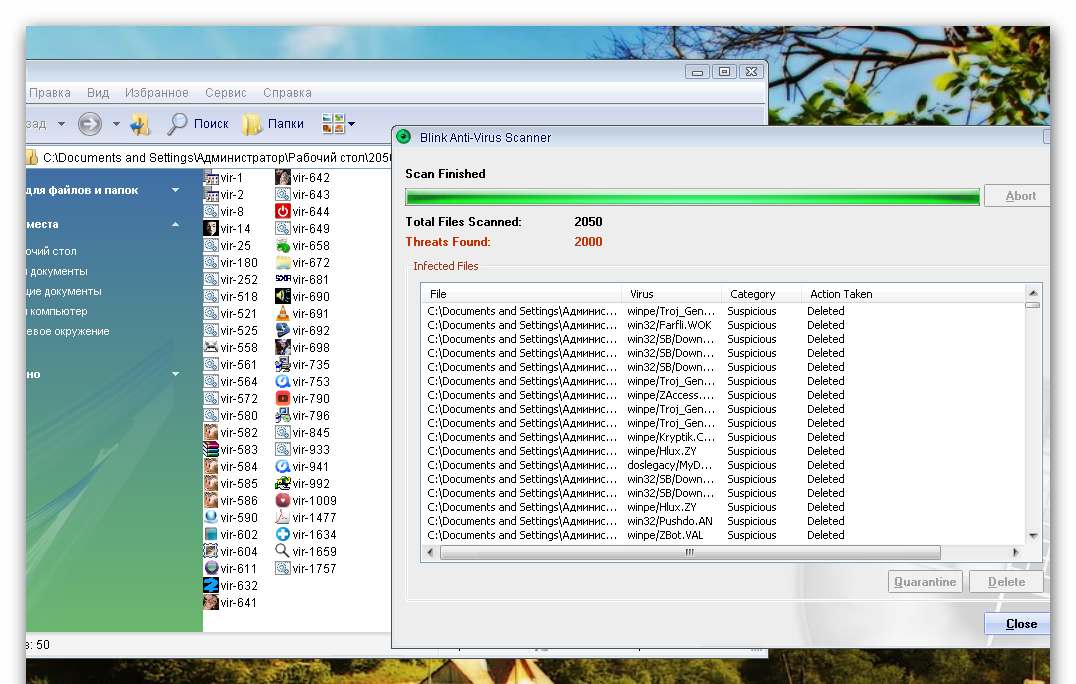
Task: Open the 'компьютер' link in sidebar
Action: coord(58,311)
